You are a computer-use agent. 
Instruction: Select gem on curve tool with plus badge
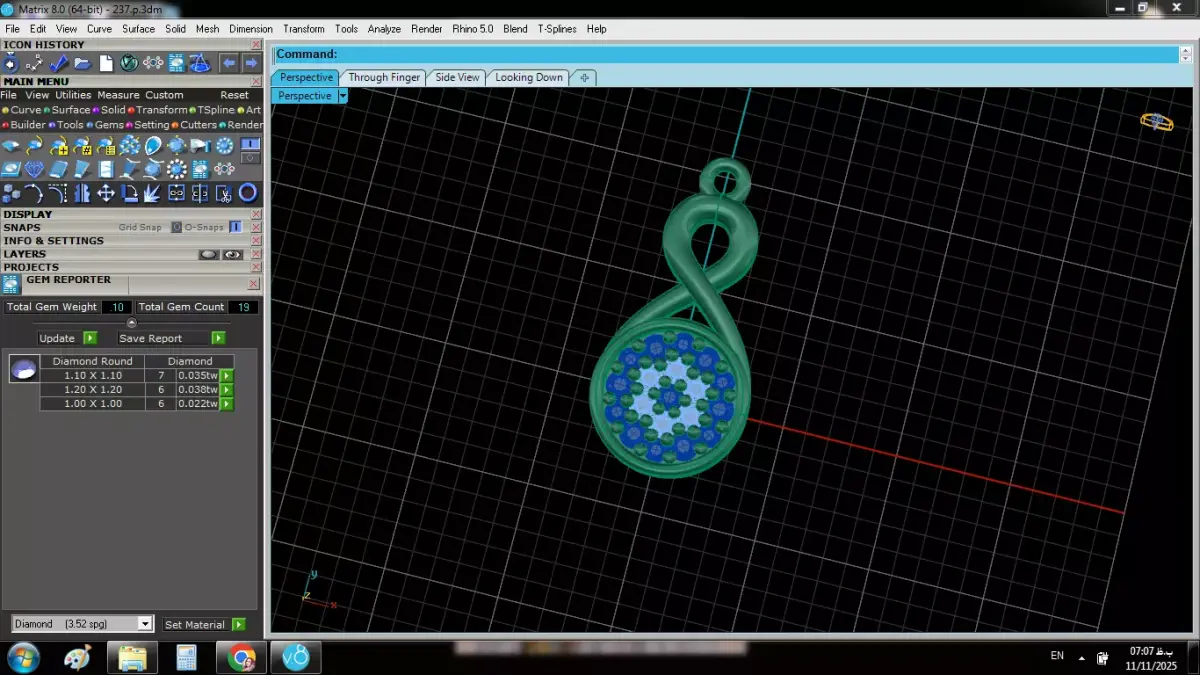coord(58,146)
